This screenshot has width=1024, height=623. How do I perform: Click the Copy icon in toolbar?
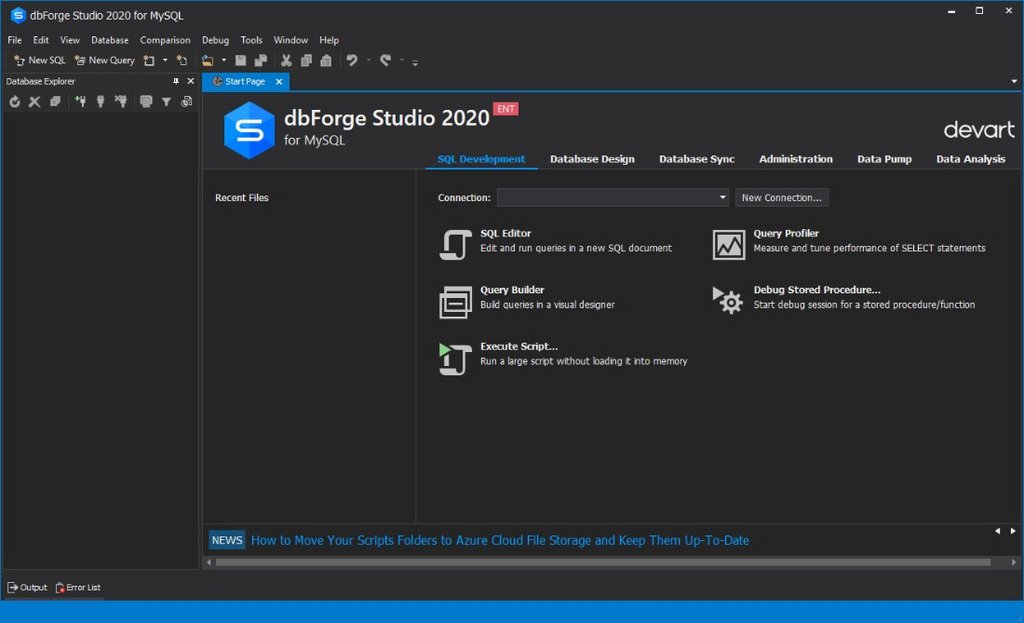pyautogui.click(x=306, y=61)
